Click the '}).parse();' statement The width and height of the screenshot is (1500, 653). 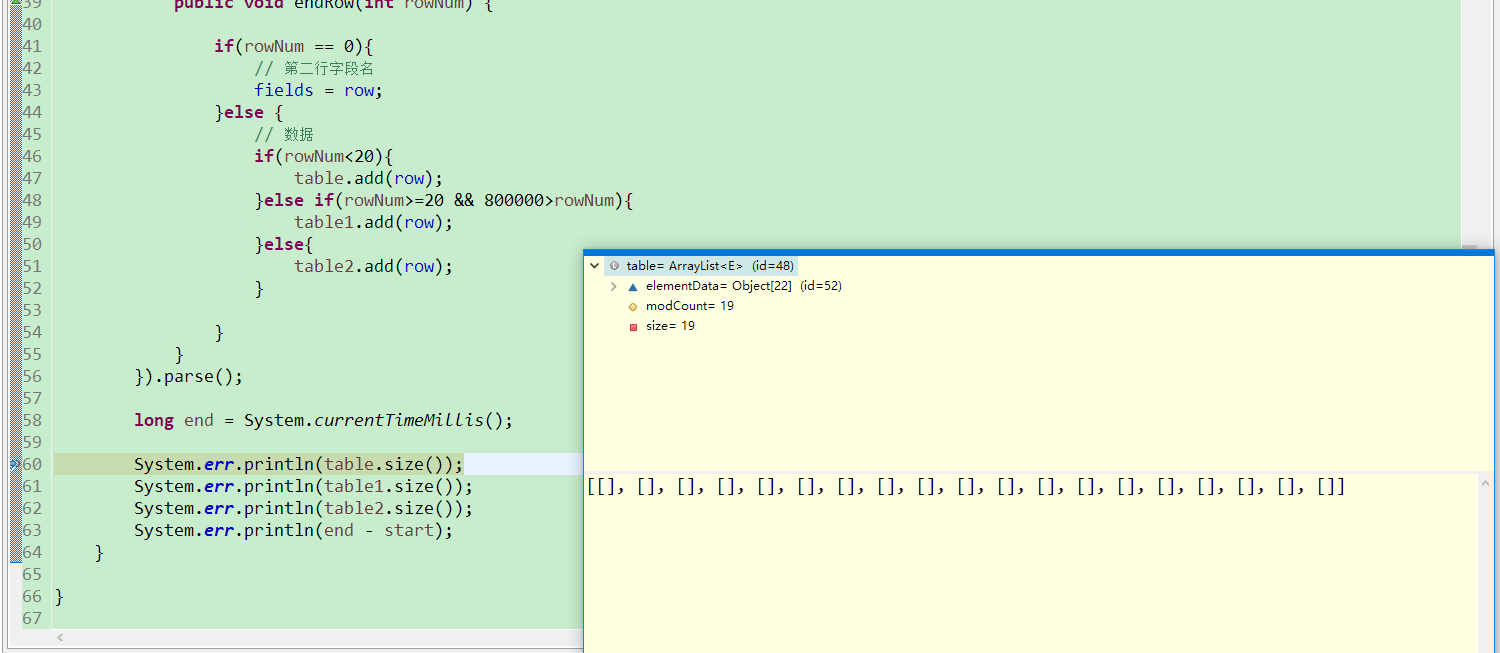point(189,376)
